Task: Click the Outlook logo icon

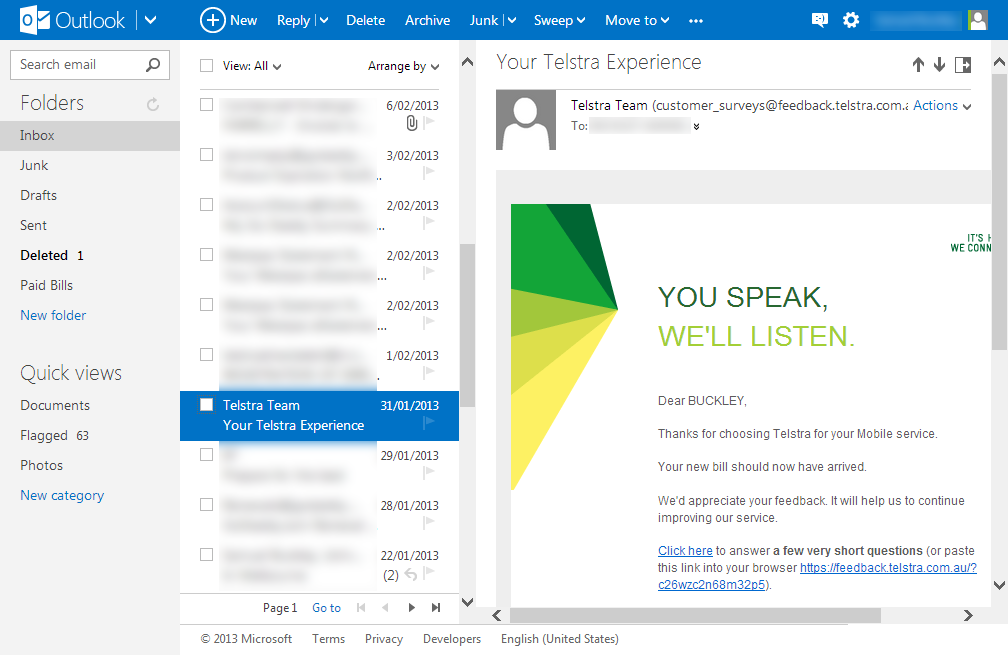Action: point(35,20)
